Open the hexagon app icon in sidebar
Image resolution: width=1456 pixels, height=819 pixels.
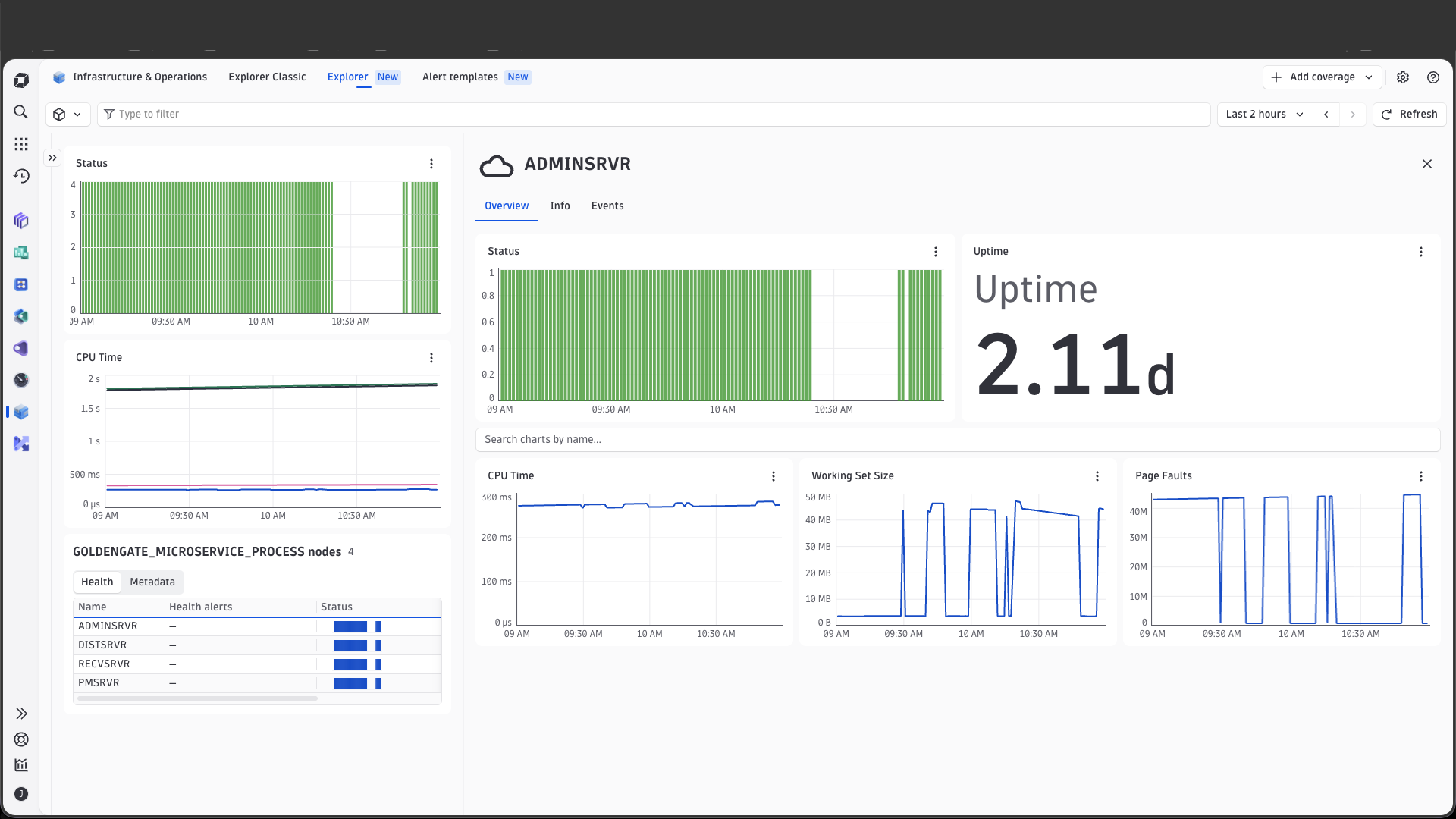pyautogui.click(x=21, y=316)
